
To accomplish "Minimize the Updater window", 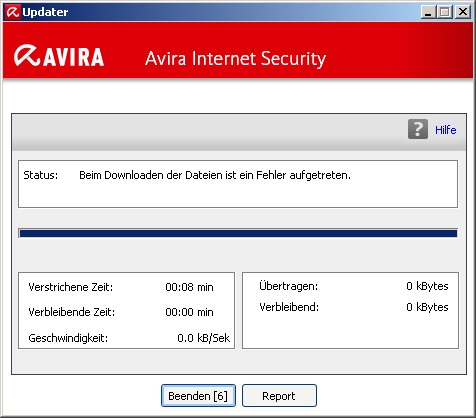I will [x=429, y=12].
